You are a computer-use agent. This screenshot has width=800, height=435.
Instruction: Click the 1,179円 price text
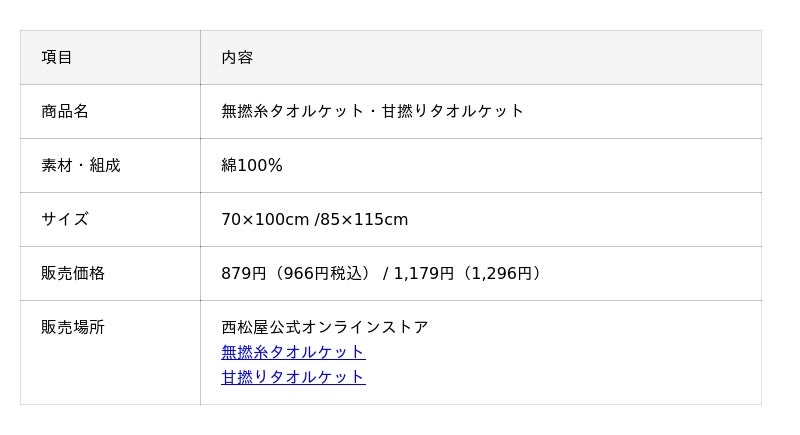coord(424,273)
